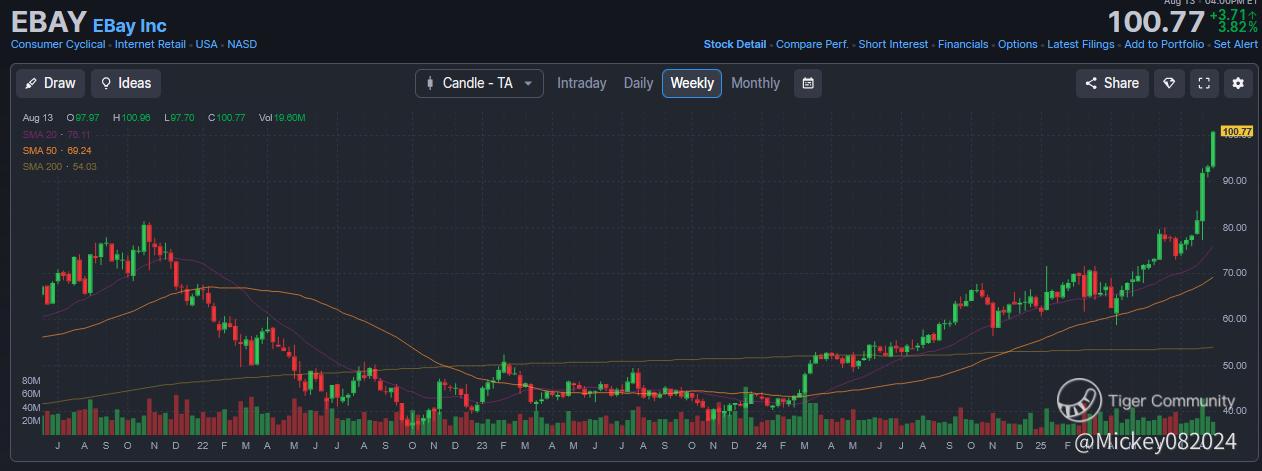Screen dimensions: 1262x471
Task: Open the USA country link
Action: pyautogui.click(x=207, y=44)
